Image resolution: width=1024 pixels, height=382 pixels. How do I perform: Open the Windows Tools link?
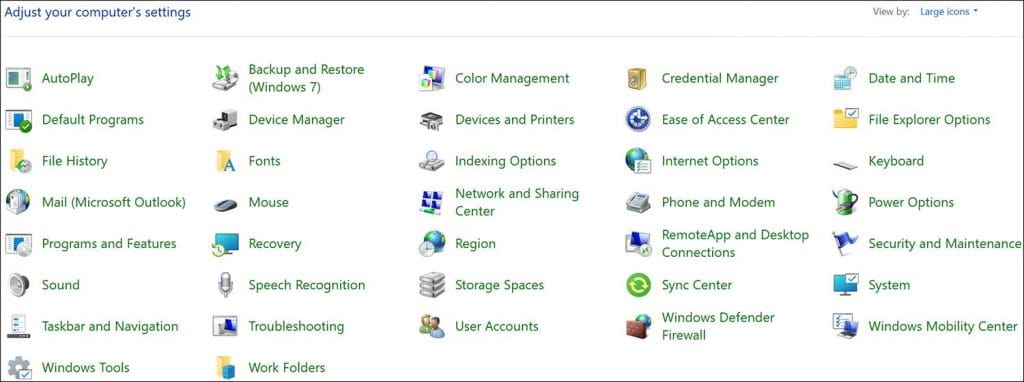coord(86,368)
